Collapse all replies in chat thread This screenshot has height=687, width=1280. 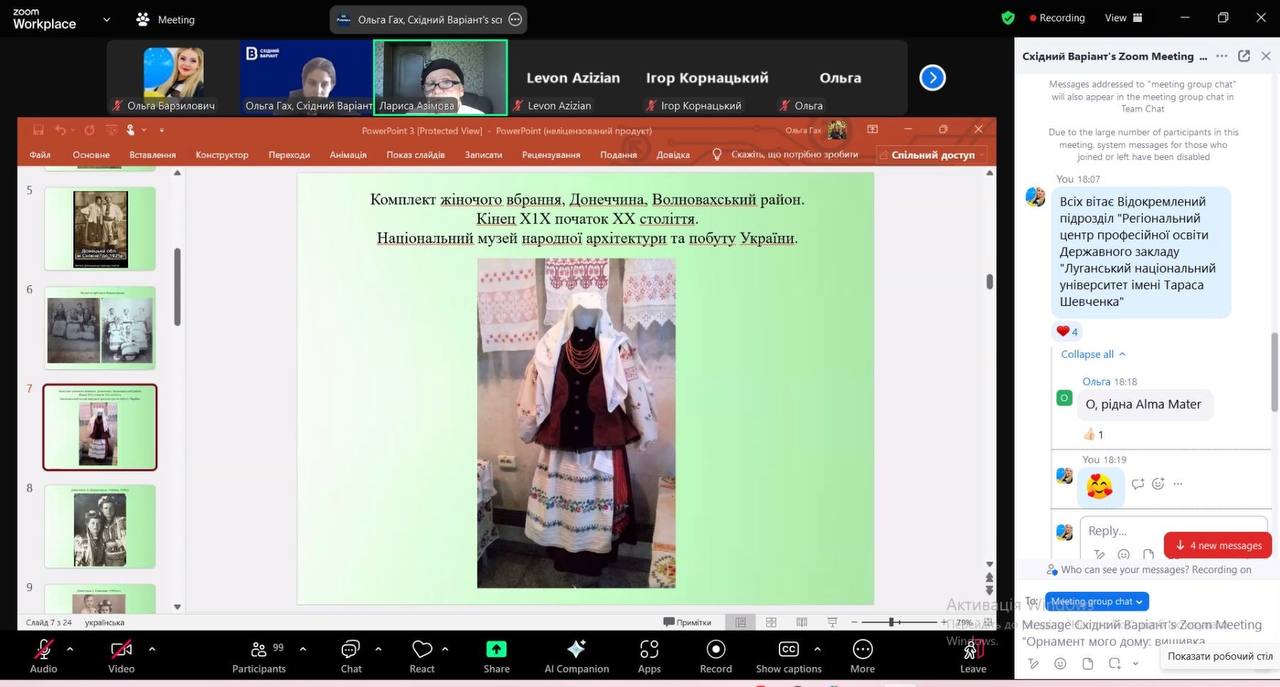tap(1093, 354)
